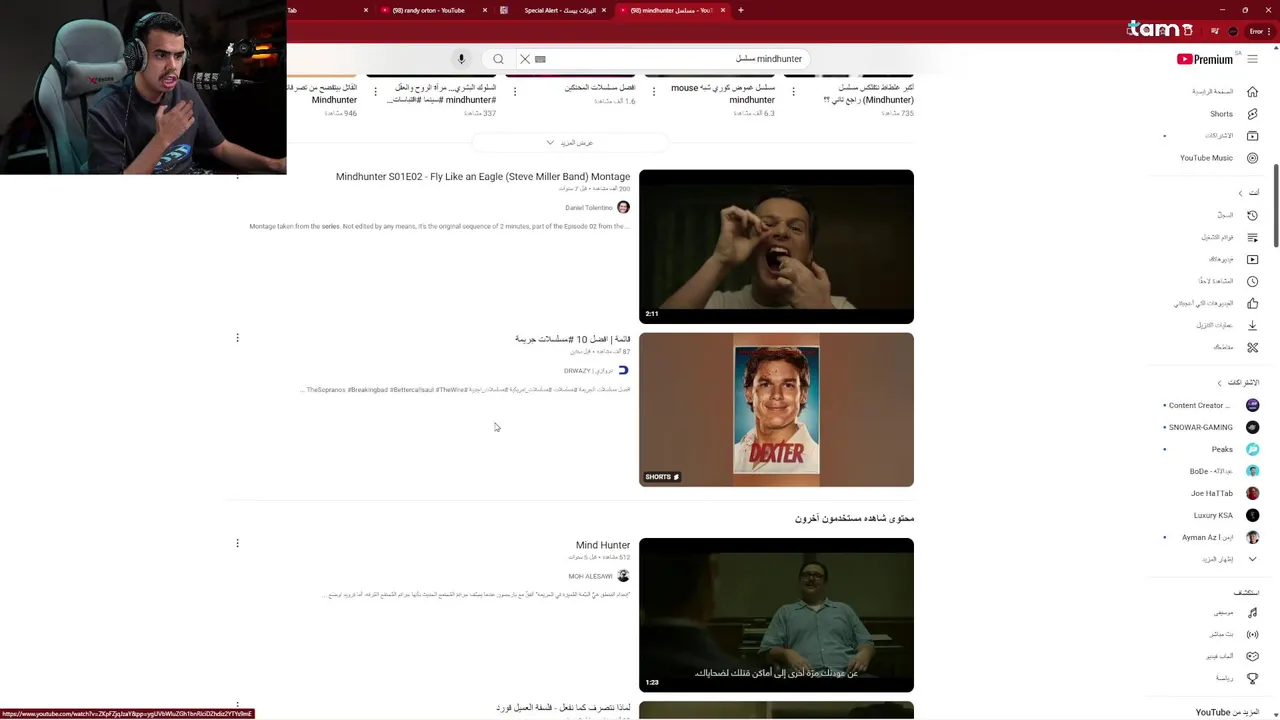Image resolution: width=1280 pixels, height=720 pixels.
Task: Open Liked videos in the sidebar
Action: pyautogui.click(x=1252, y=303)
